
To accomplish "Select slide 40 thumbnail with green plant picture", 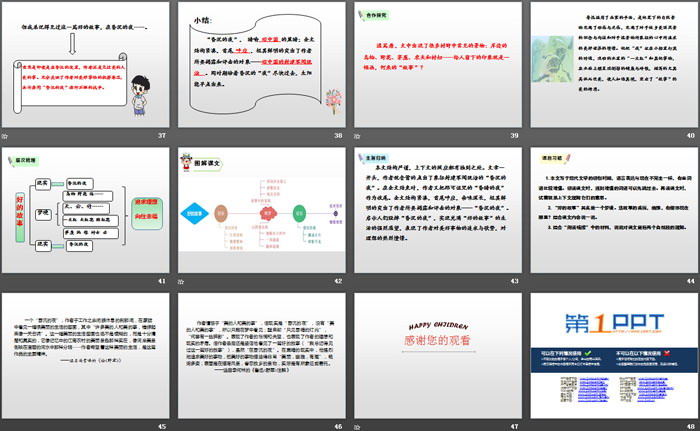I will 614,65.
